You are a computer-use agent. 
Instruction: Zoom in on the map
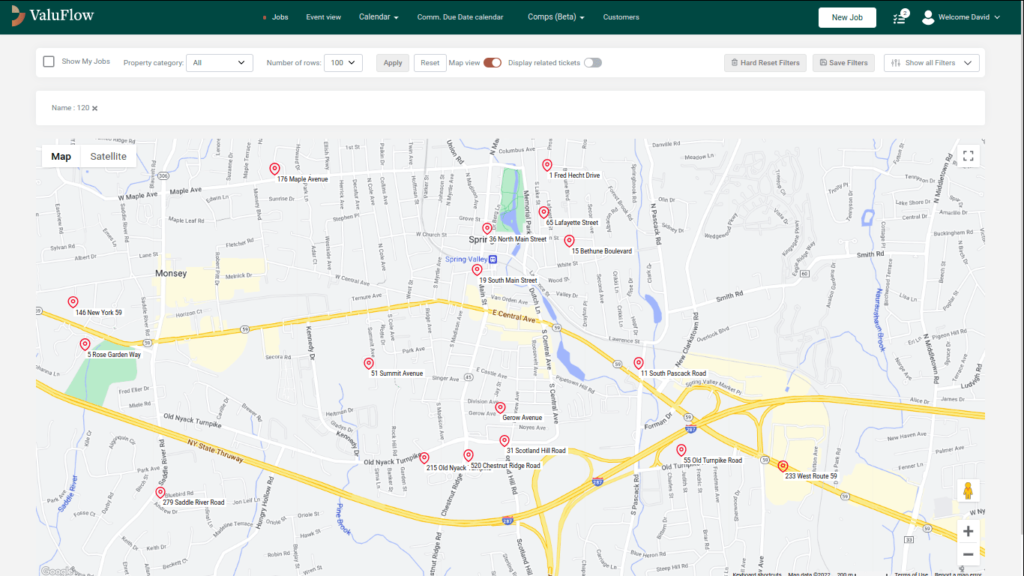tap(967, 531)
